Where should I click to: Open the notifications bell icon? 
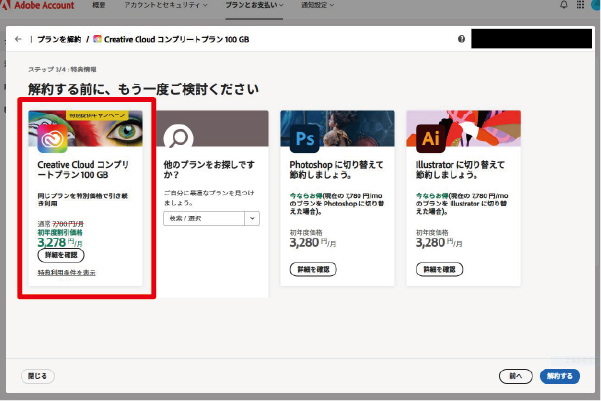coord(564,5)
